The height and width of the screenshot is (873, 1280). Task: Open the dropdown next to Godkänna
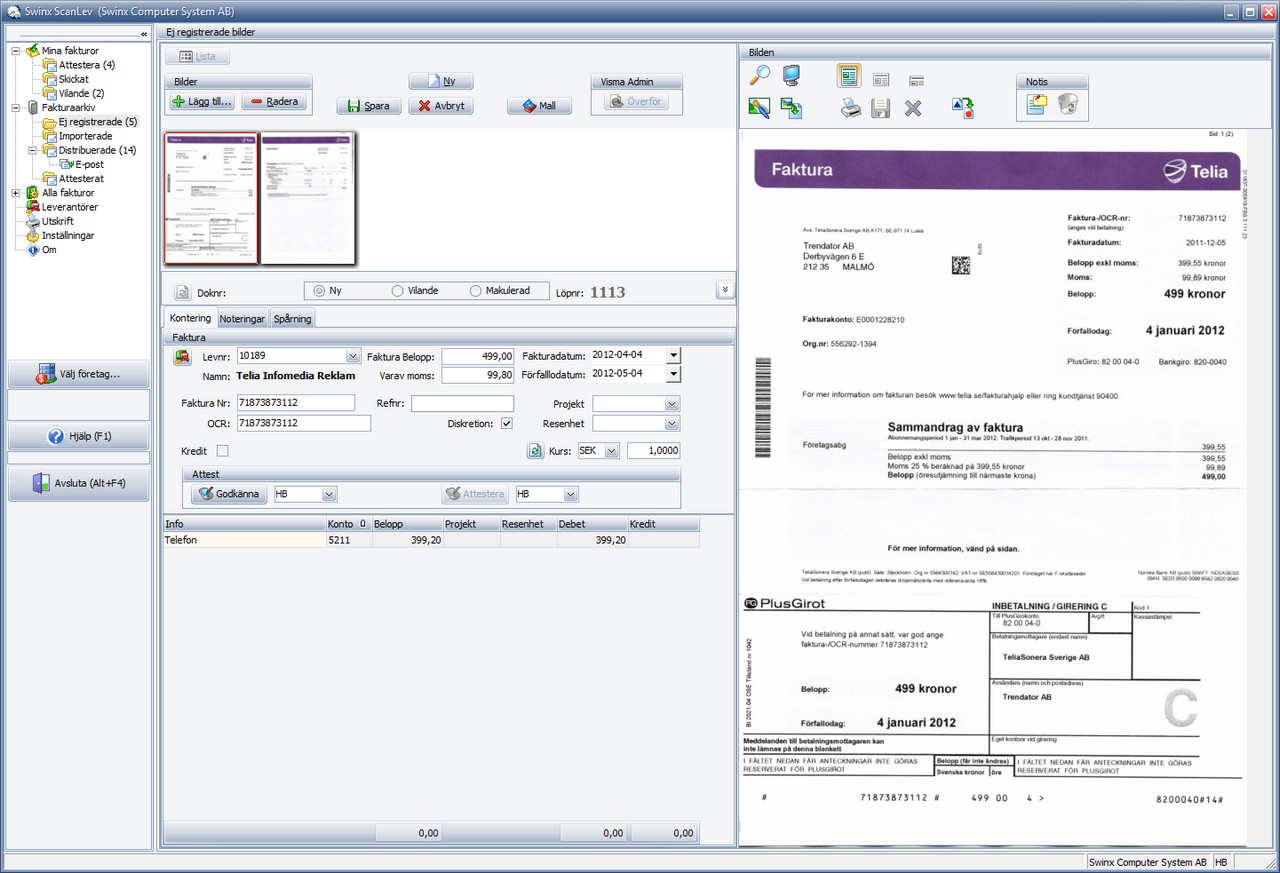[x=329, y=494]
